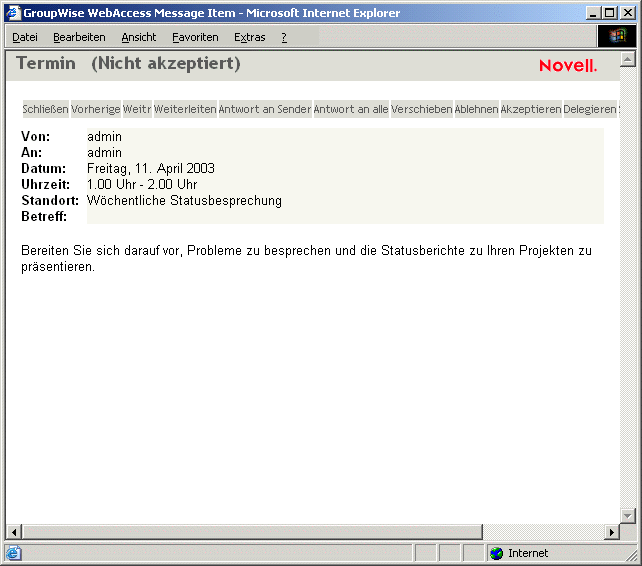Click the horizontal scrollbar right arrow
Image resolution: width=642 pixels, height=566 pixels.
pyautogui.click(x=612, y=532)
